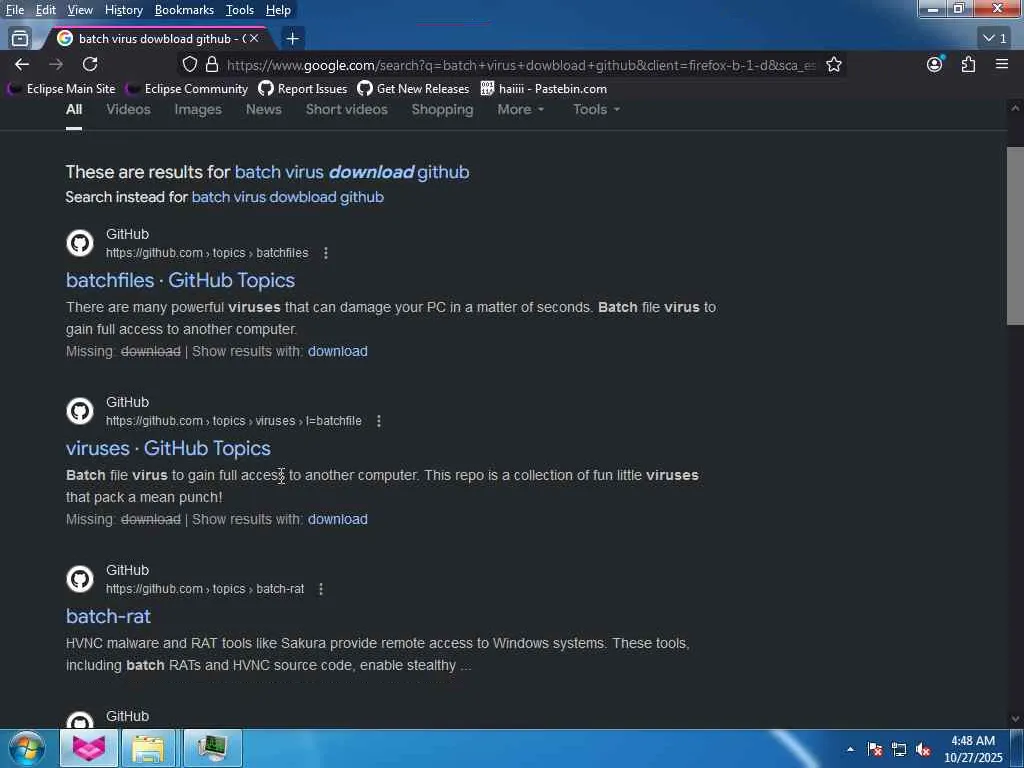The width and height of the screenshot is (1024, 768).
Task: Open the Tools menu in menu bar
Action: 240,10
